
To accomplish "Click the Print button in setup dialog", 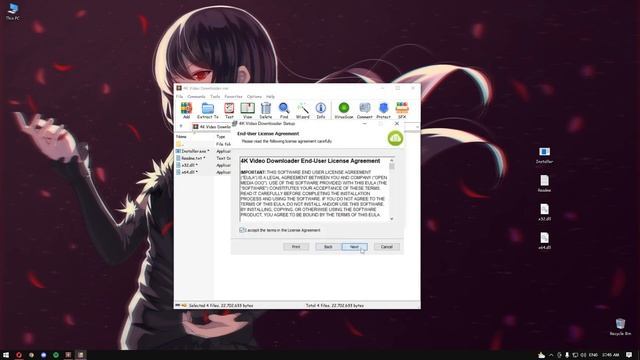I will 296,247.
